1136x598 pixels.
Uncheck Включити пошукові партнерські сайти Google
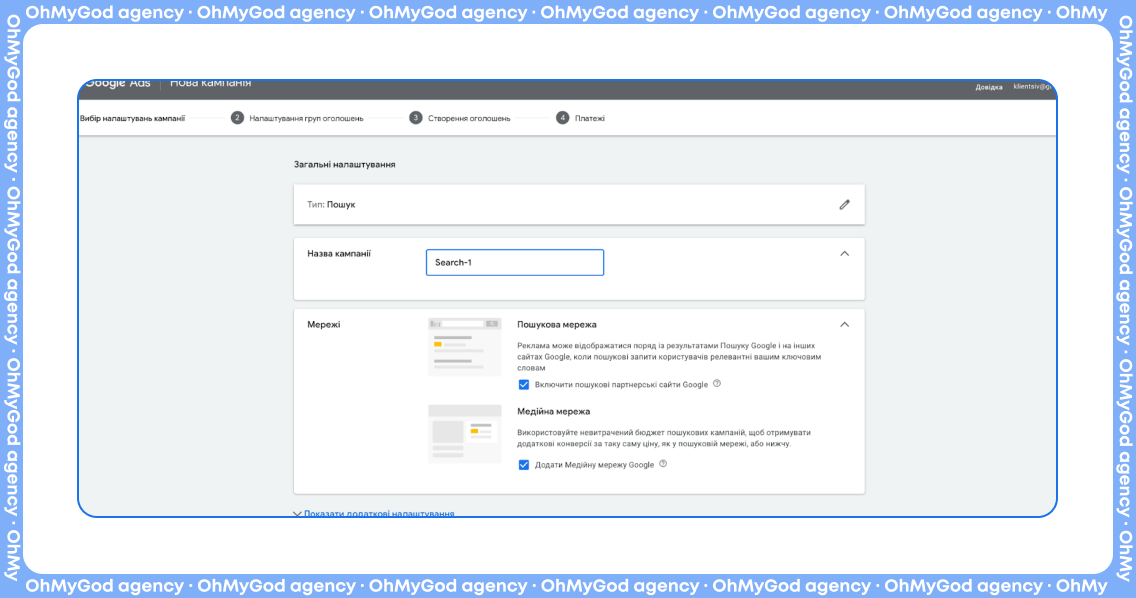coord(524,385)
